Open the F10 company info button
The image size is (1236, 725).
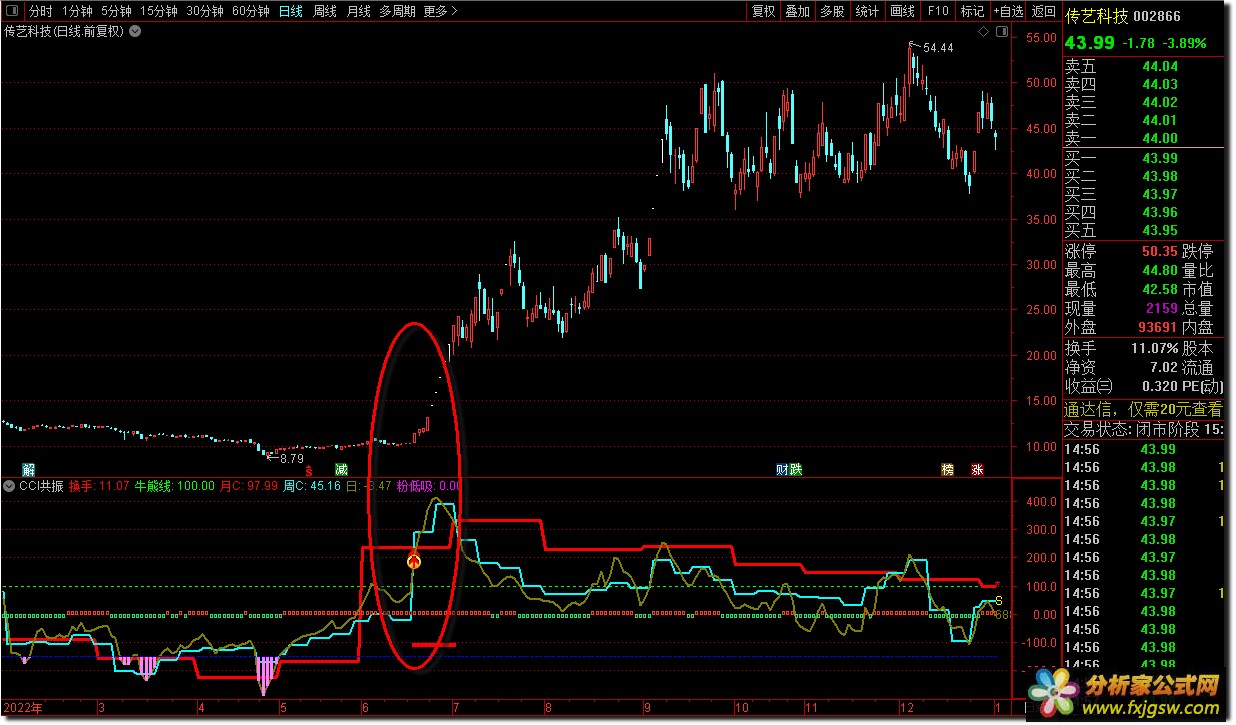click(937, 11)
